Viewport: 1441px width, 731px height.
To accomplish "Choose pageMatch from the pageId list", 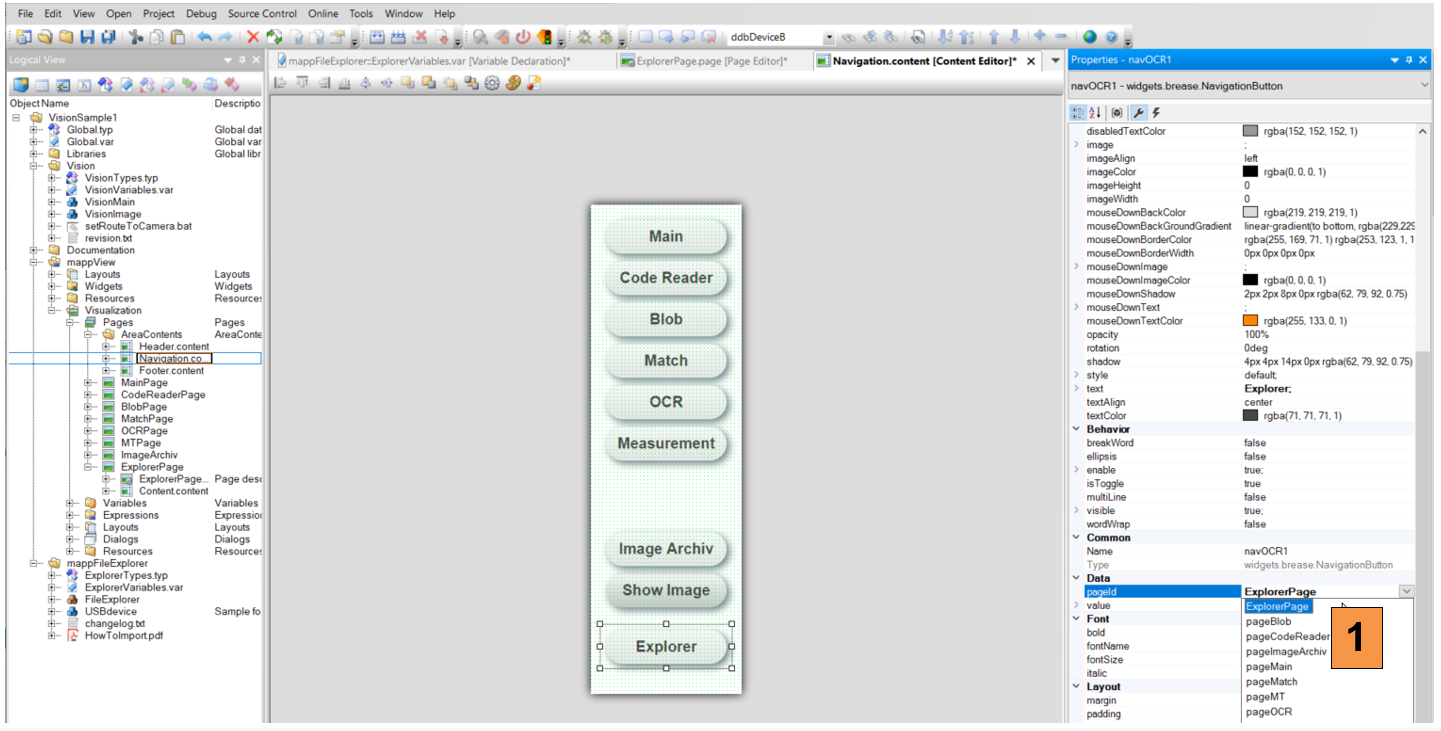I will tap(1271, 682).
